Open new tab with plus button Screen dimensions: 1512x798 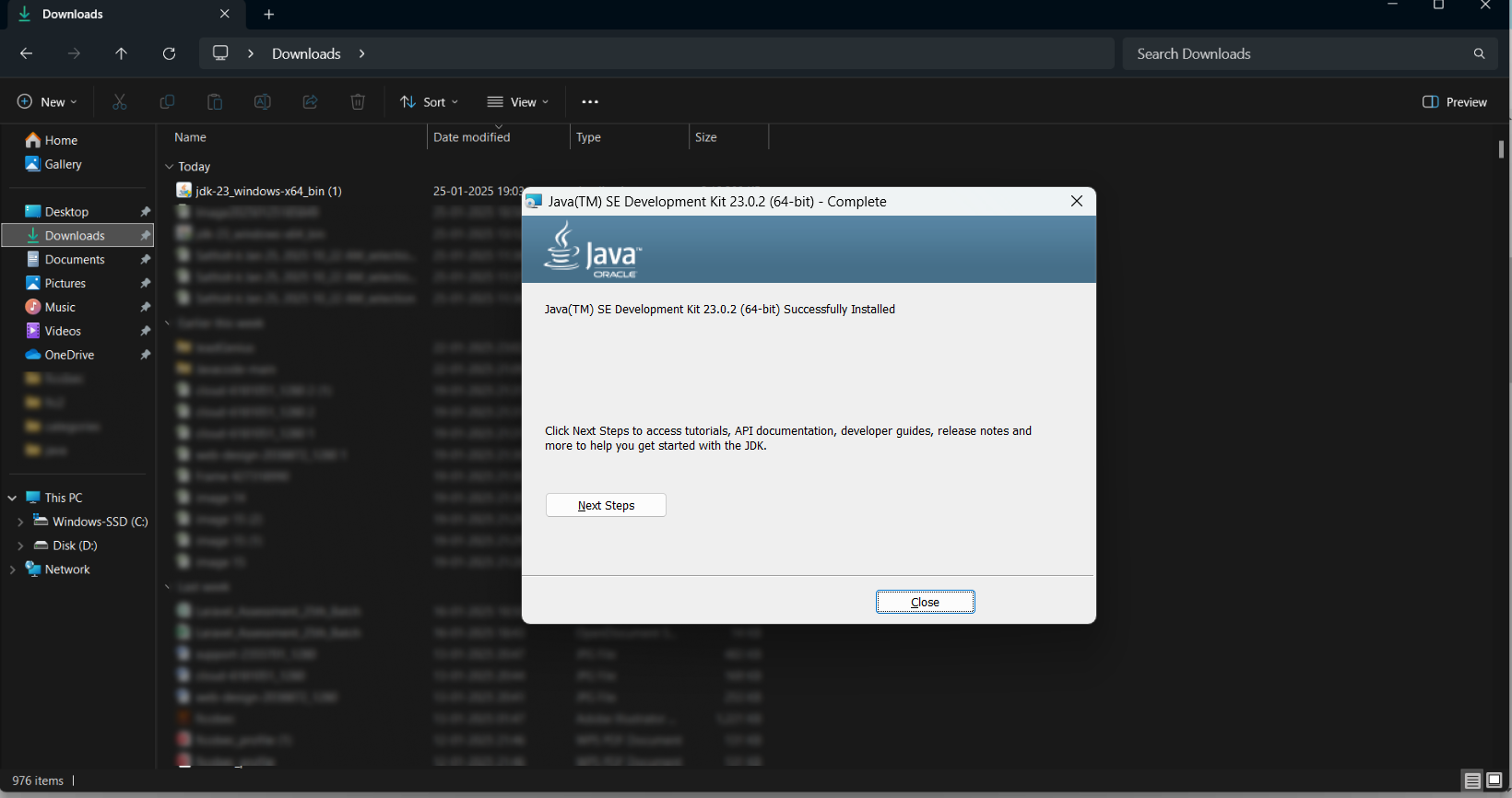[x=269, y=14]
